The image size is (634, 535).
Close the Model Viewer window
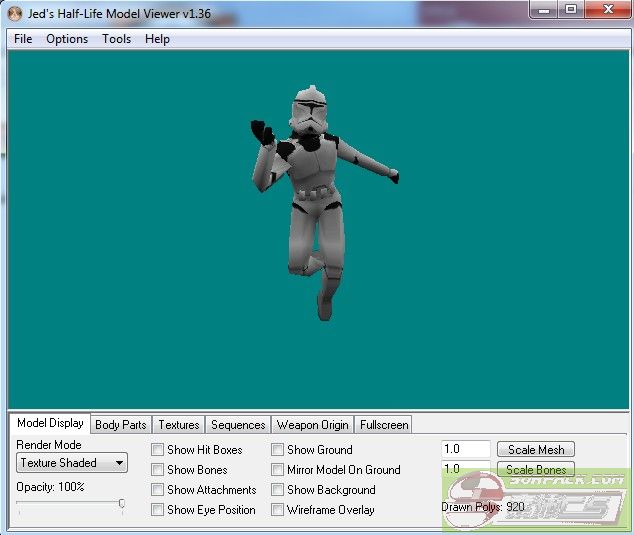pos(606,9)
